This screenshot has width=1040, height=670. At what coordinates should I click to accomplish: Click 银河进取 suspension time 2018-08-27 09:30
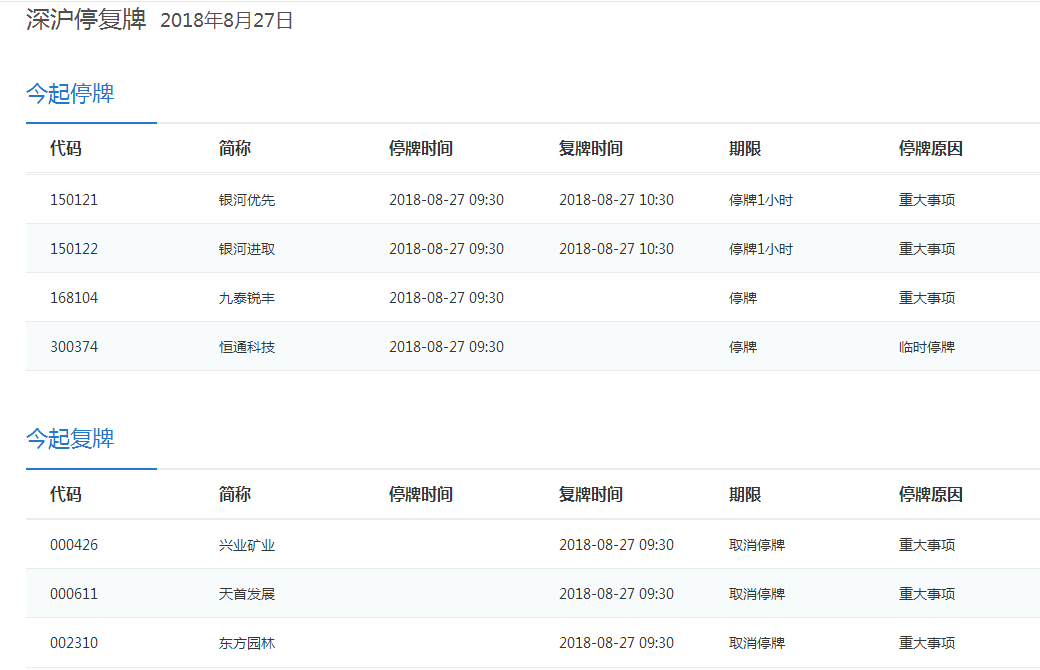click(x=446, y=249)
